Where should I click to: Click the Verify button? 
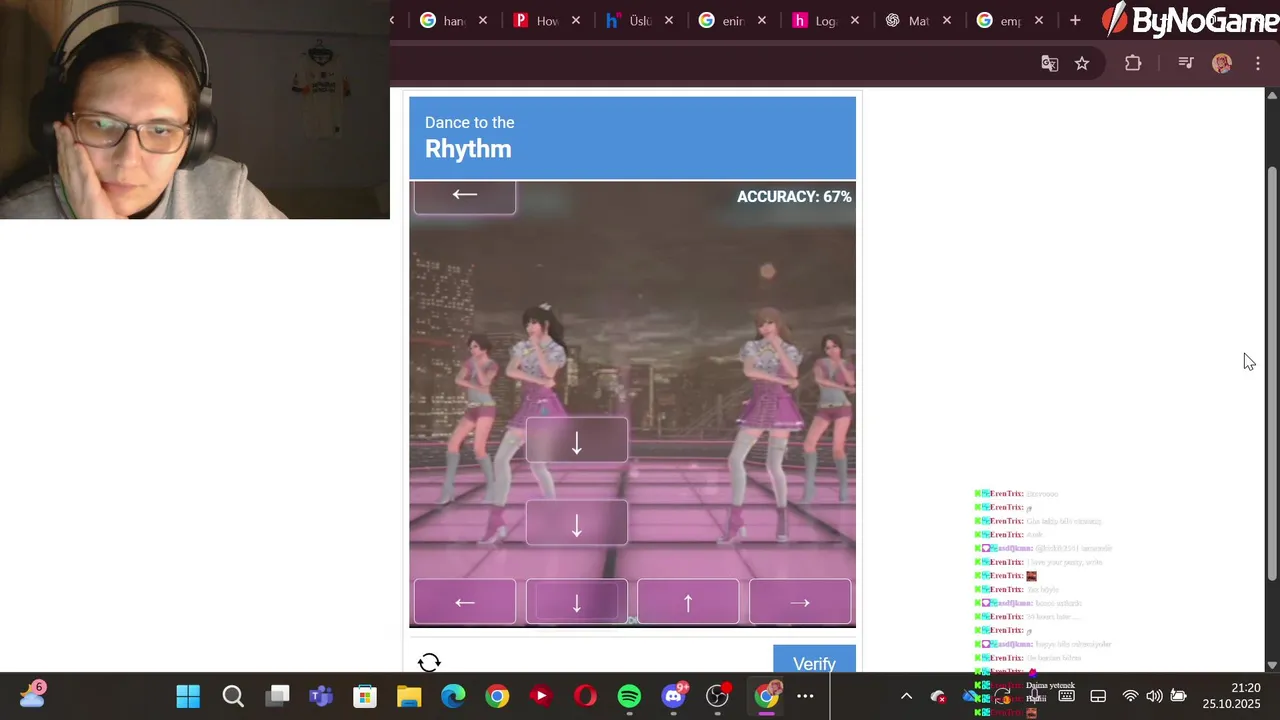[814, 661]
